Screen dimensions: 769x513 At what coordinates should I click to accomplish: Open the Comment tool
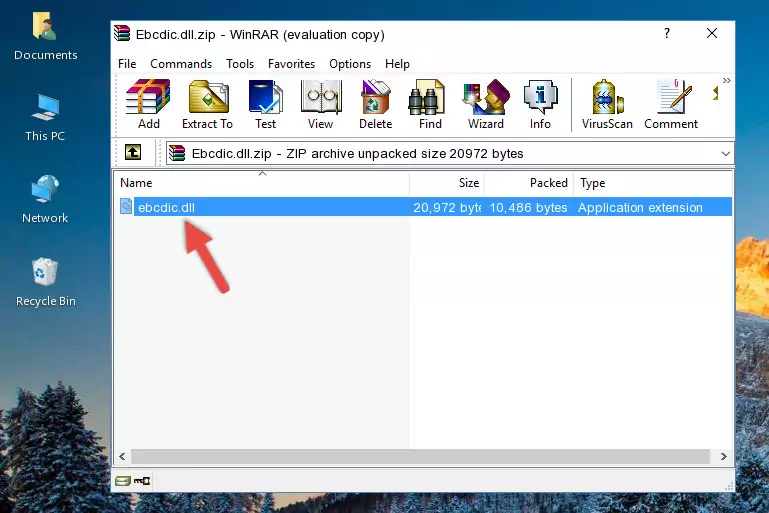671,104
